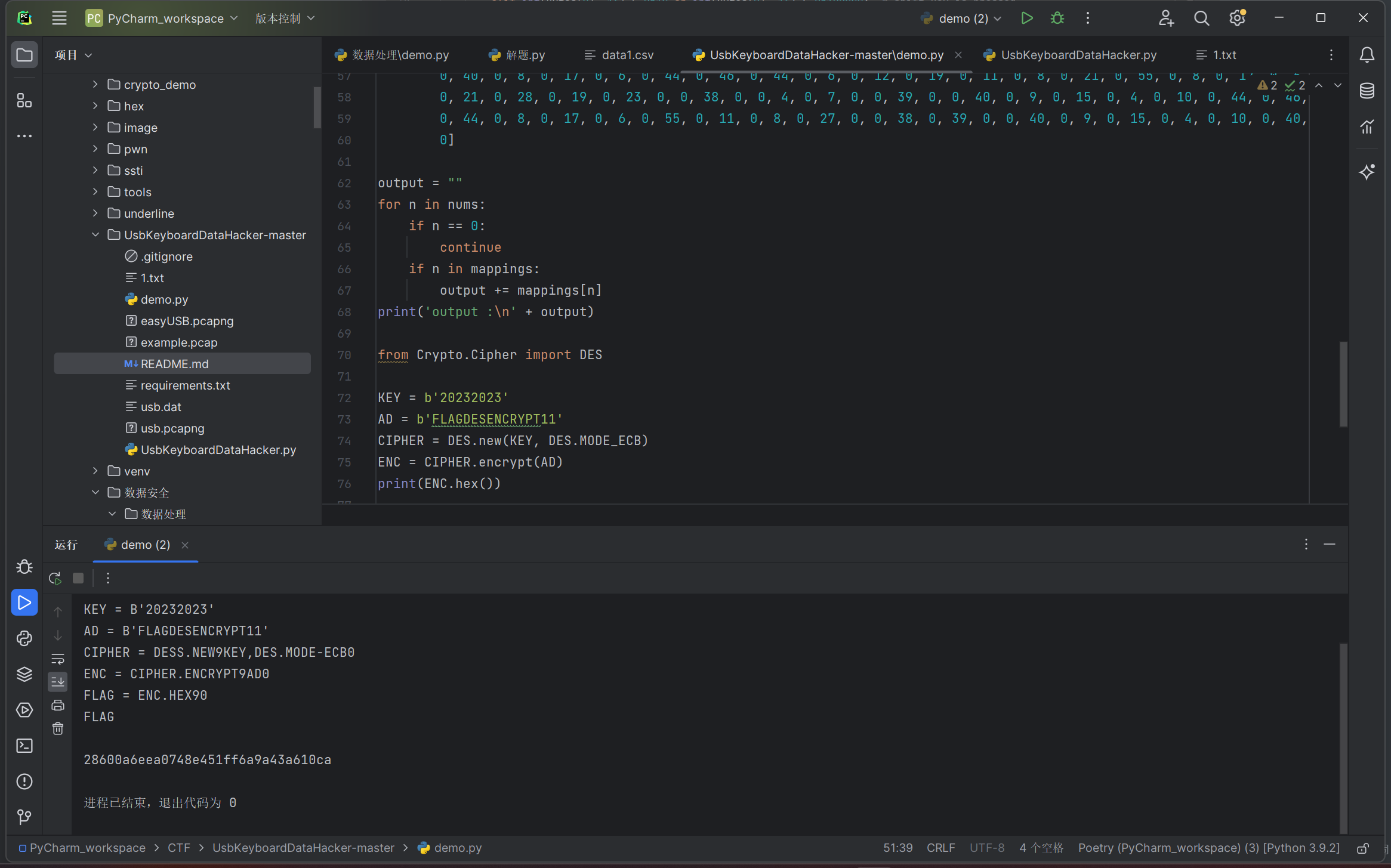This screenshot has height=868, width=1391.
Task: Open the Python Console tool window
Action: pos(24,638)
